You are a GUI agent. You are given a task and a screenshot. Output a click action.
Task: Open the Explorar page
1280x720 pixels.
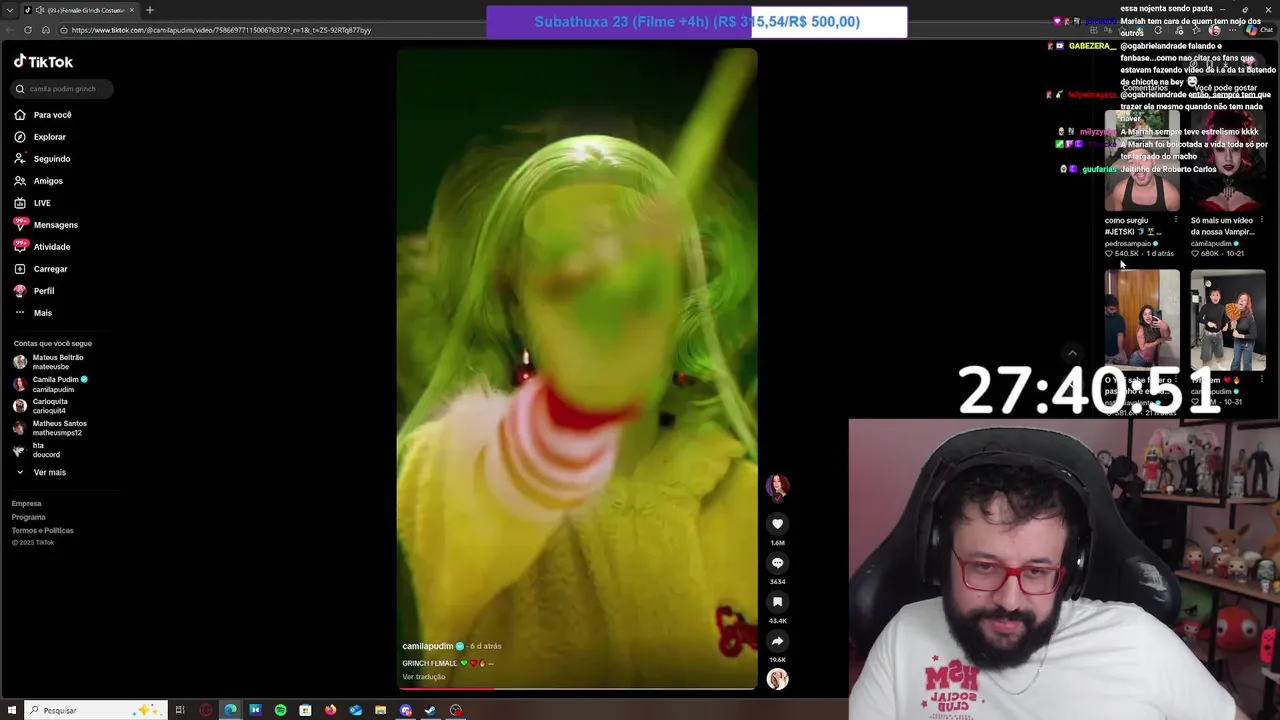pos(40,137)
